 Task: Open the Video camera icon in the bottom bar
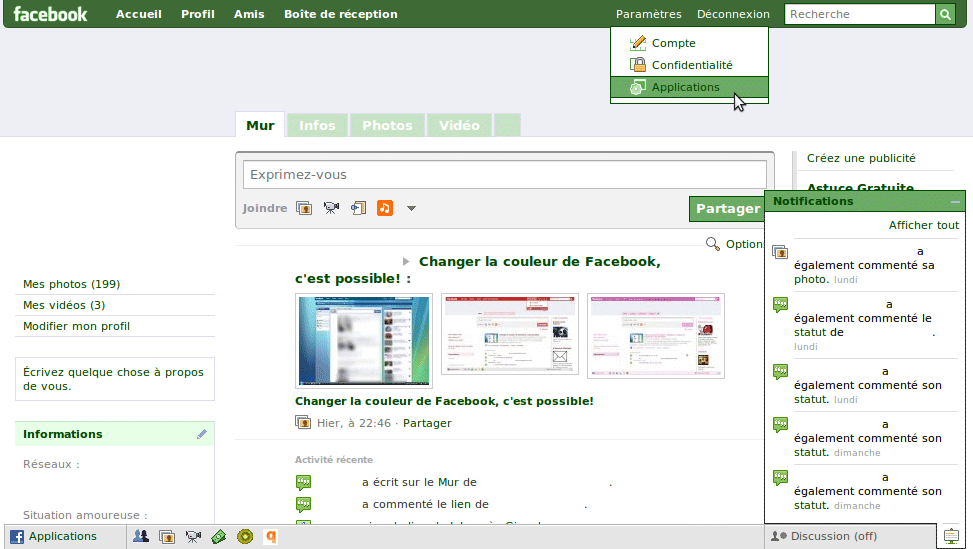193,537
